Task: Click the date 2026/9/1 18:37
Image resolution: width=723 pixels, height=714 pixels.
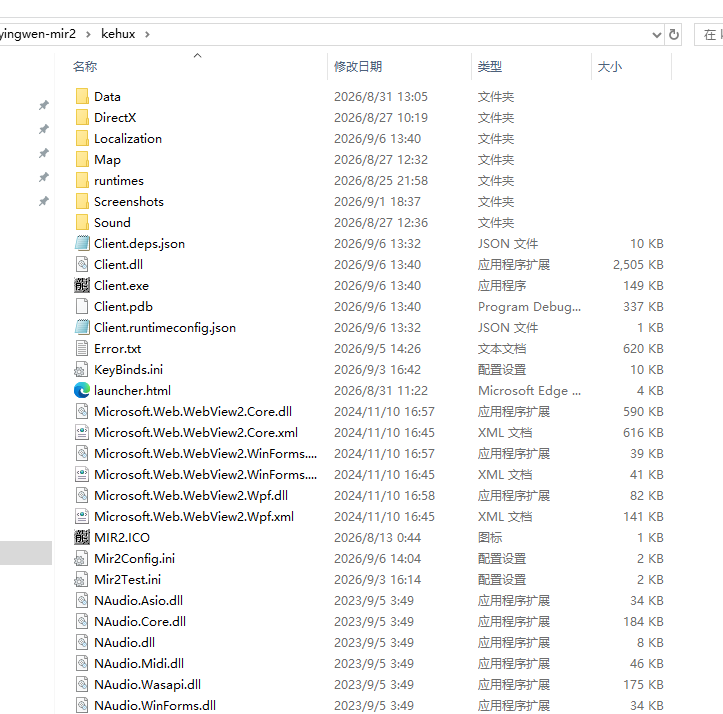Action: pyautogui.click(x=377, y=202)
